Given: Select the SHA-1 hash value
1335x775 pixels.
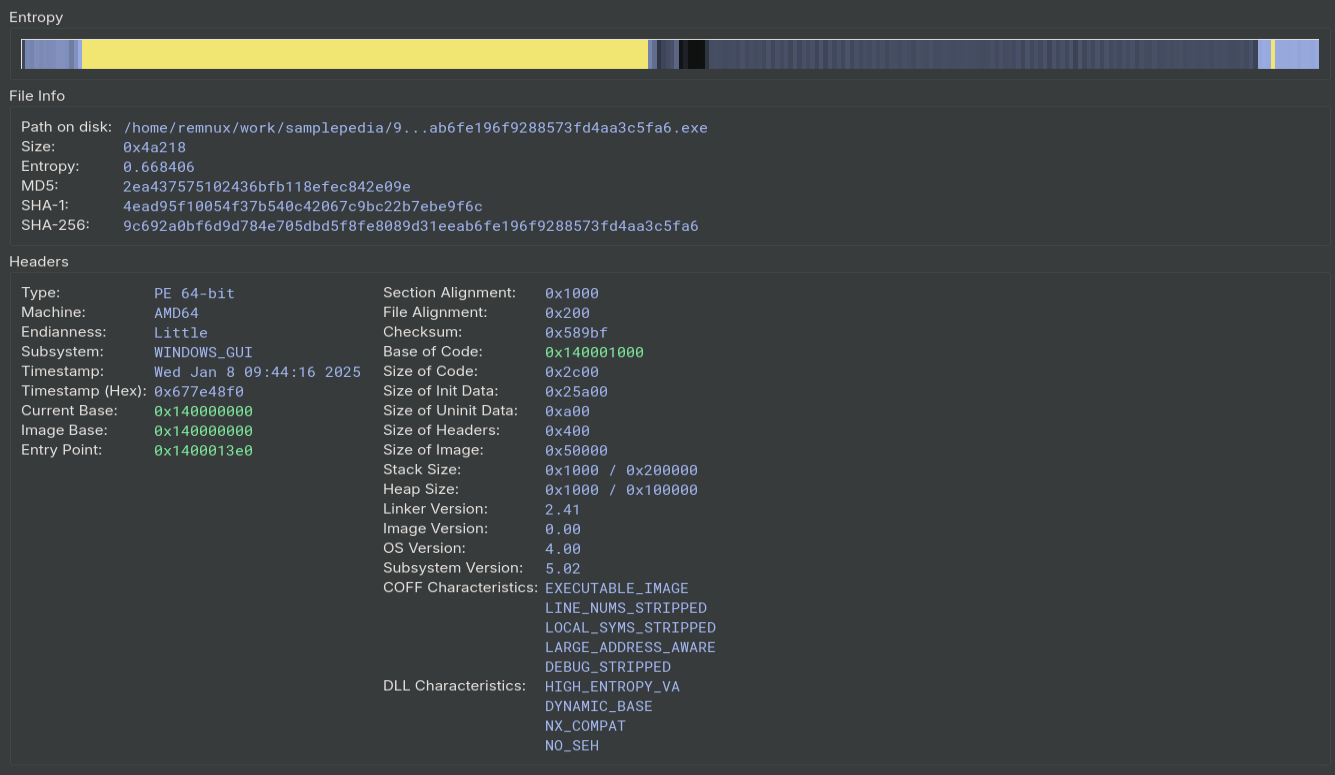Looking at the screenshot, I should (x=303, y=207).
